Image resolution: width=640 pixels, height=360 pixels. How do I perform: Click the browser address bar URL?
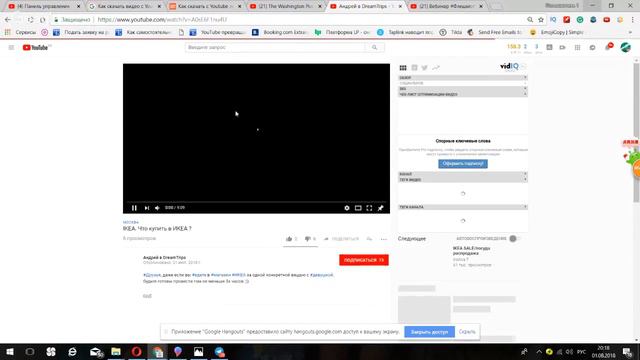point(162,20)
